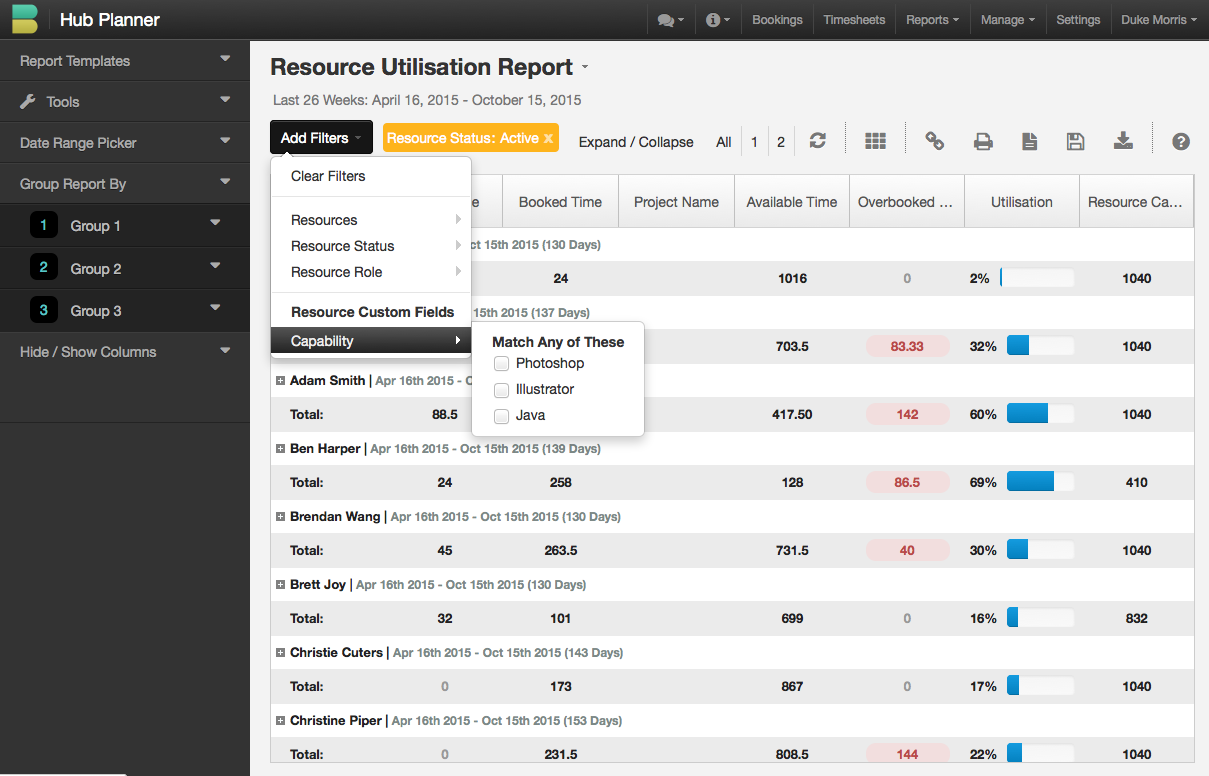Screen dimensions: 1209x776
Task: Click Brett Joy's 16% utilisation bar
Action: (x=1040, y=618)
